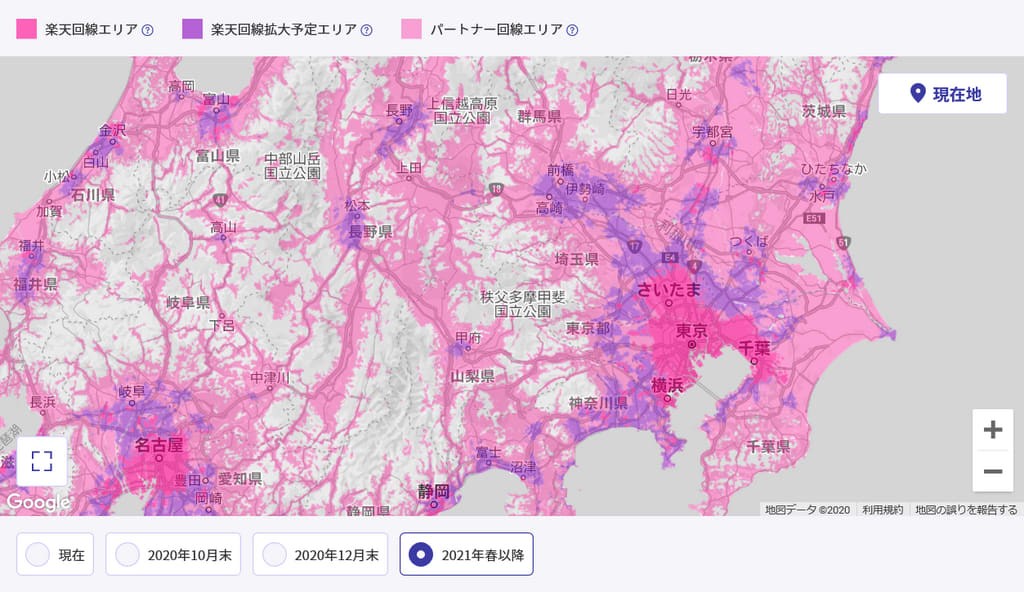Click the 名古屋 city label
Screen dimensions: 1024x592
[x=159, y=446]
